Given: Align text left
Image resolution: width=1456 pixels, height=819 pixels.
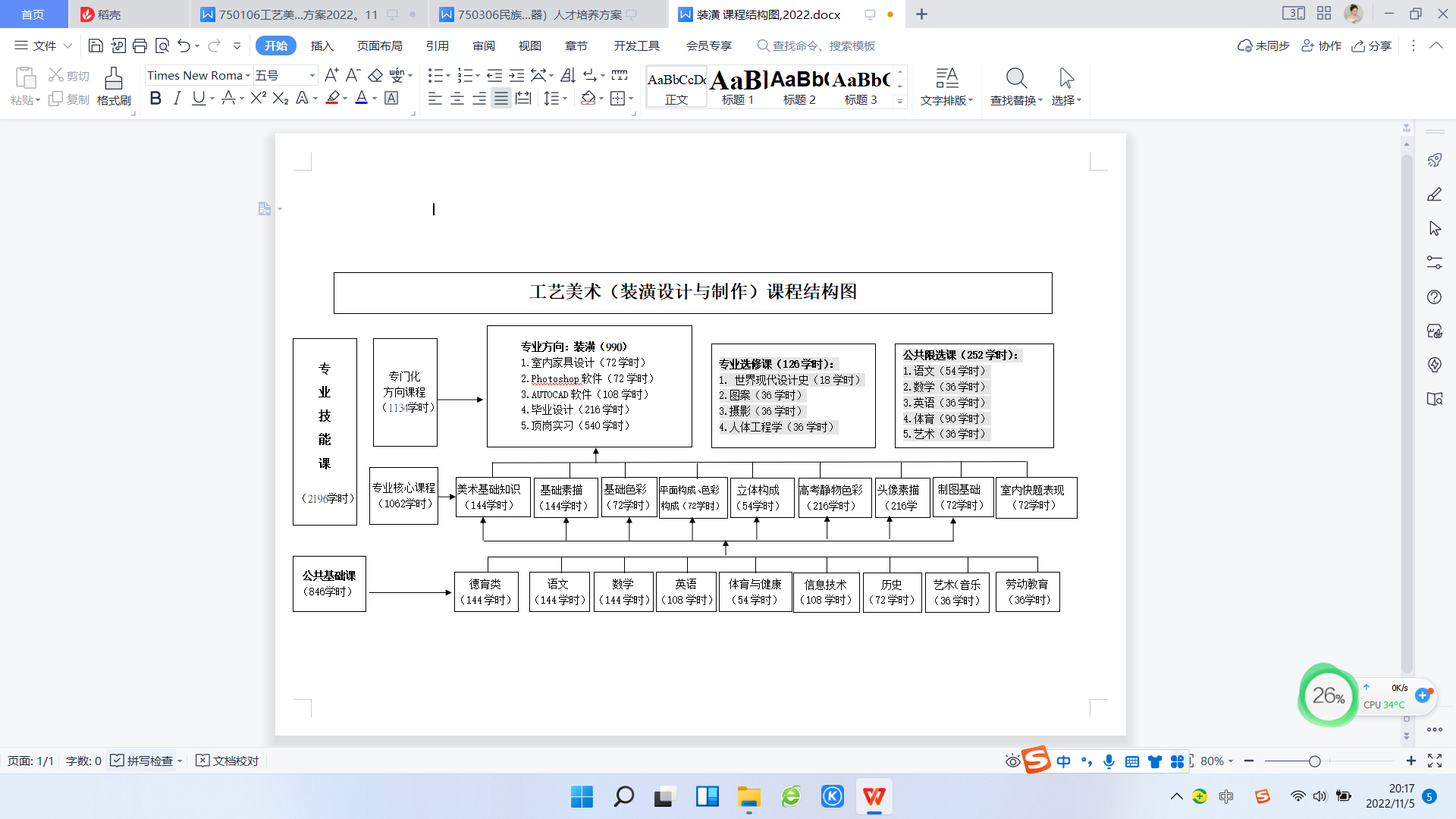Looking at the screenshot, I should (435, 99).
